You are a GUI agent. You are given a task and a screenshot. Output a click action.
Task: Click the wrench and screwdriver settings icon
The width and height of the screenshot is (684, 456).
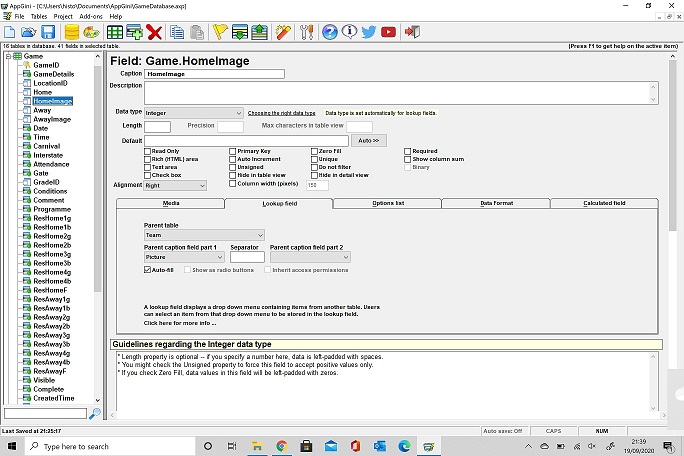(307, 32)
